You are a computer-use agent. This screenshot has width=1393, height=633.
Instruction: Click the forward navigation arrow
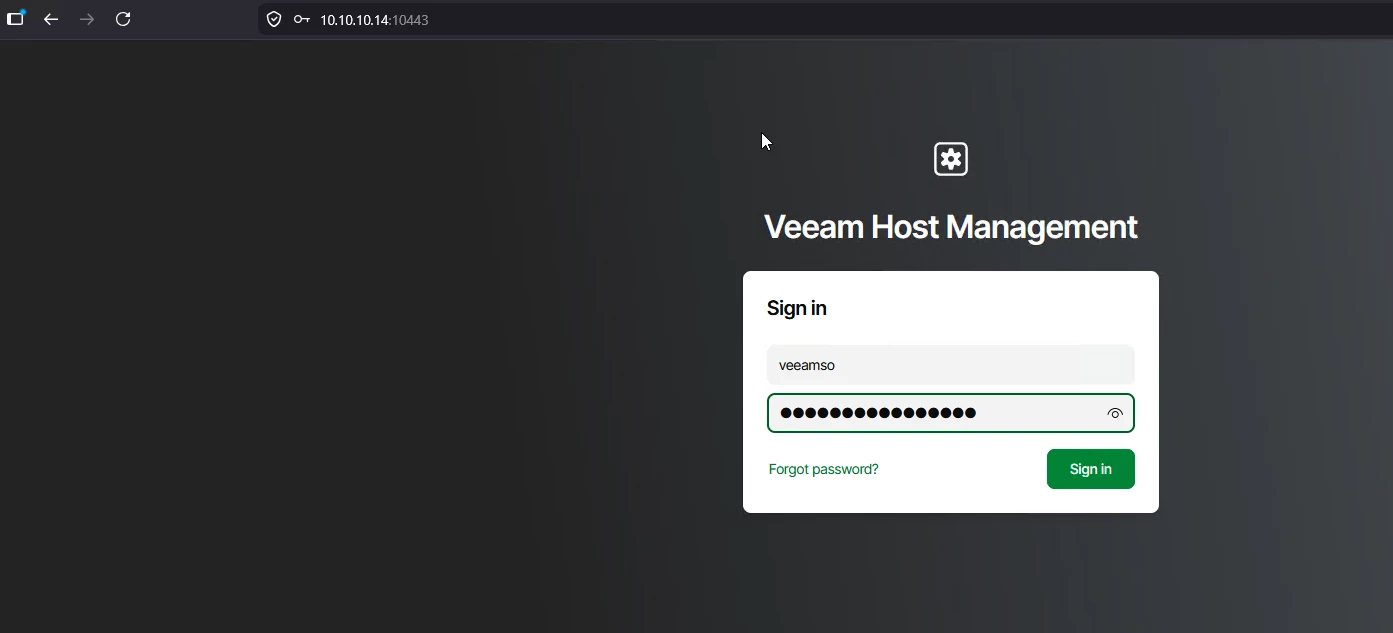coord(87,19)
